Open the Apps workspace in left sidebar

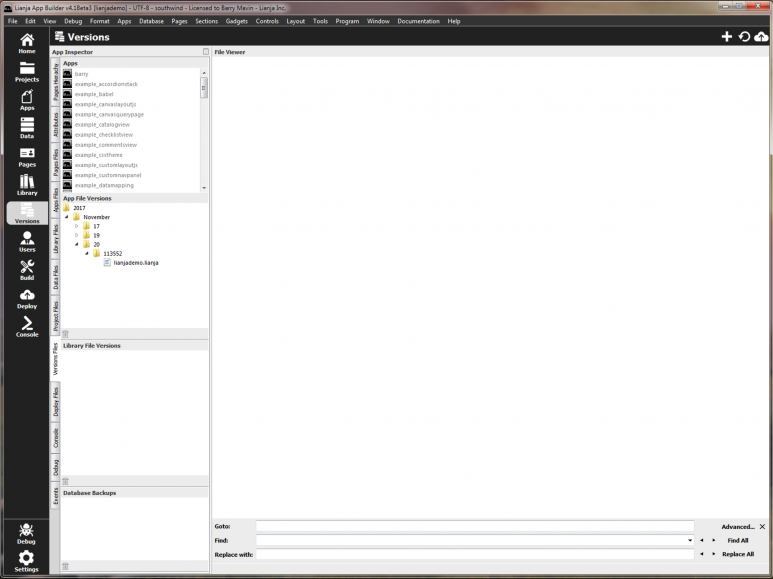pos(27,100)
